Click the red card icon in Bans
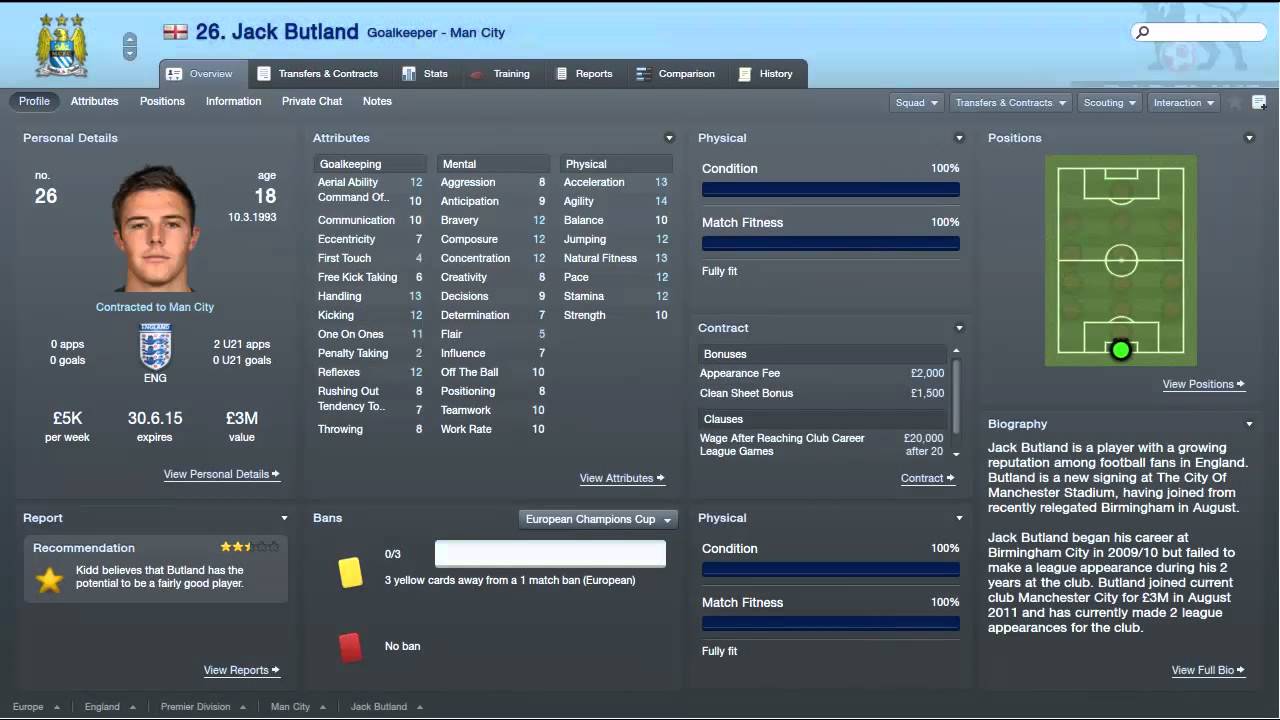Viewport: 1280px width, 720px height. click(x=350, y=647)
